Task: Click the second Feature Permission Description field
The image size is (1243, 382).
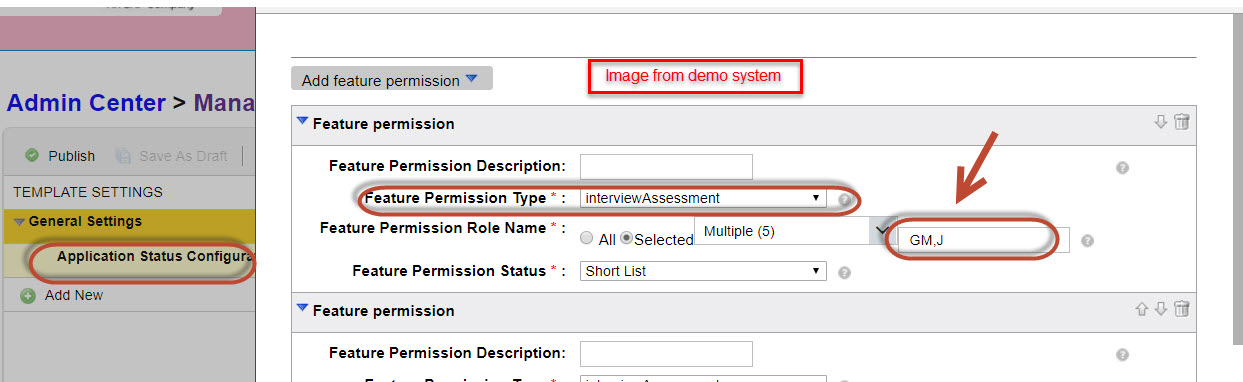Action: pyautogui.click(x=666, y=353)
